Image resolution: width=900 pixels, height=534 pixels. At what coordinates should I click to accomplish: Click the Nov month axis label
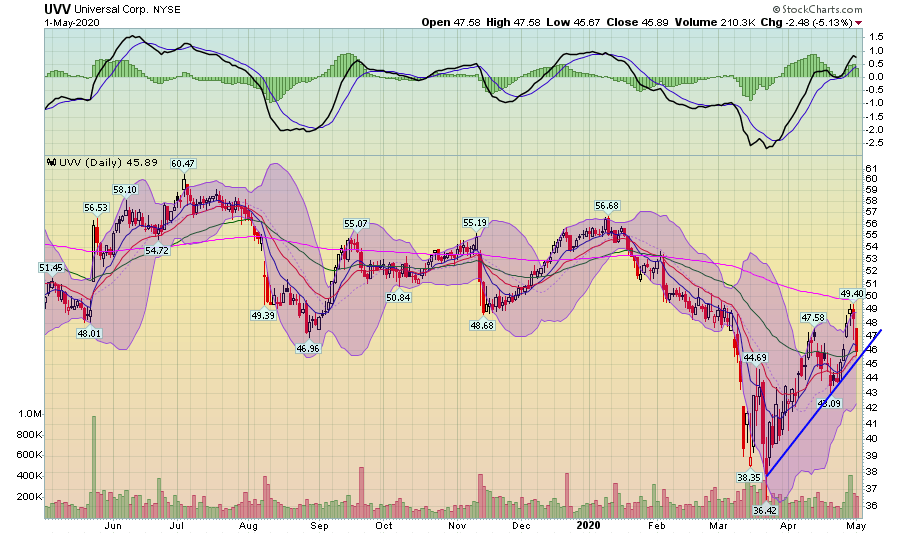pos(457,525)
